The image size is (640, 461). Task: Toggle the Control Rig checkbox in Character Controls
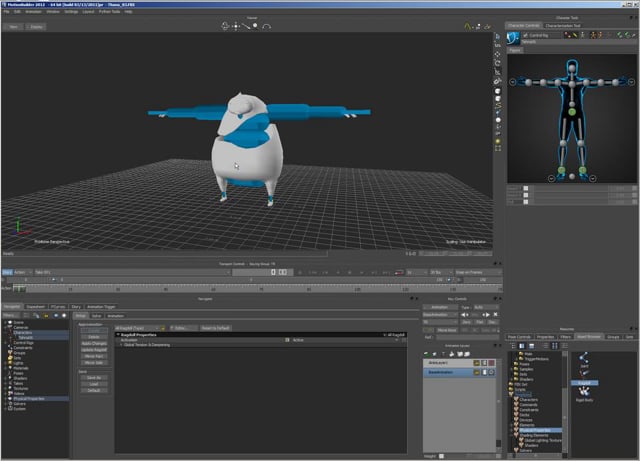(525, 36)
